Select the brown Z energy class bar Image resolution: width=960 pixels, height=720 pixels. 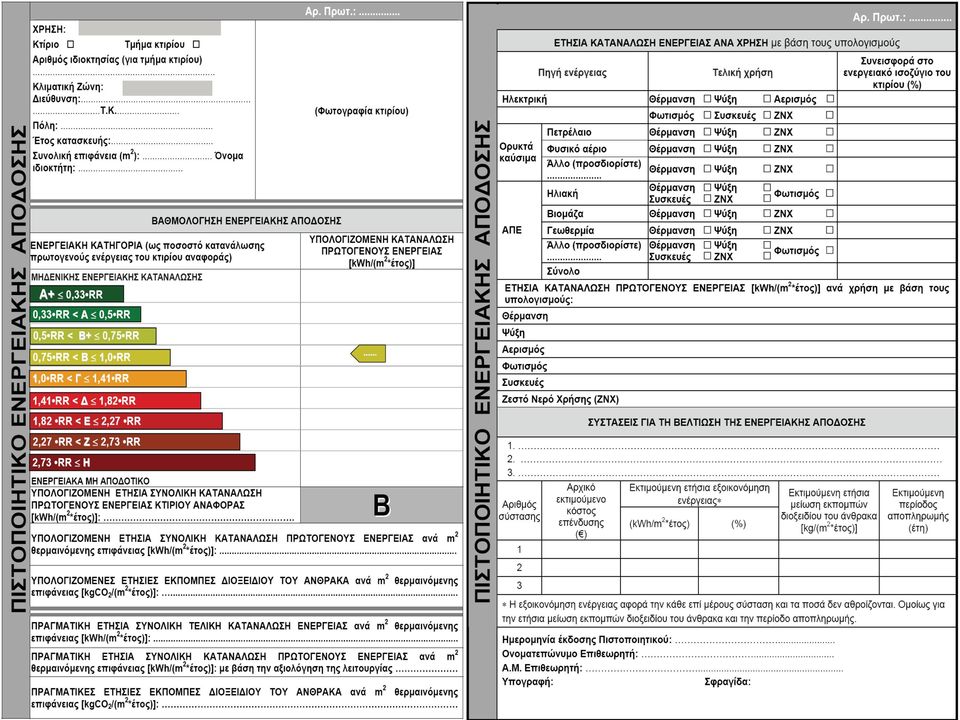(x=135, y=441)
